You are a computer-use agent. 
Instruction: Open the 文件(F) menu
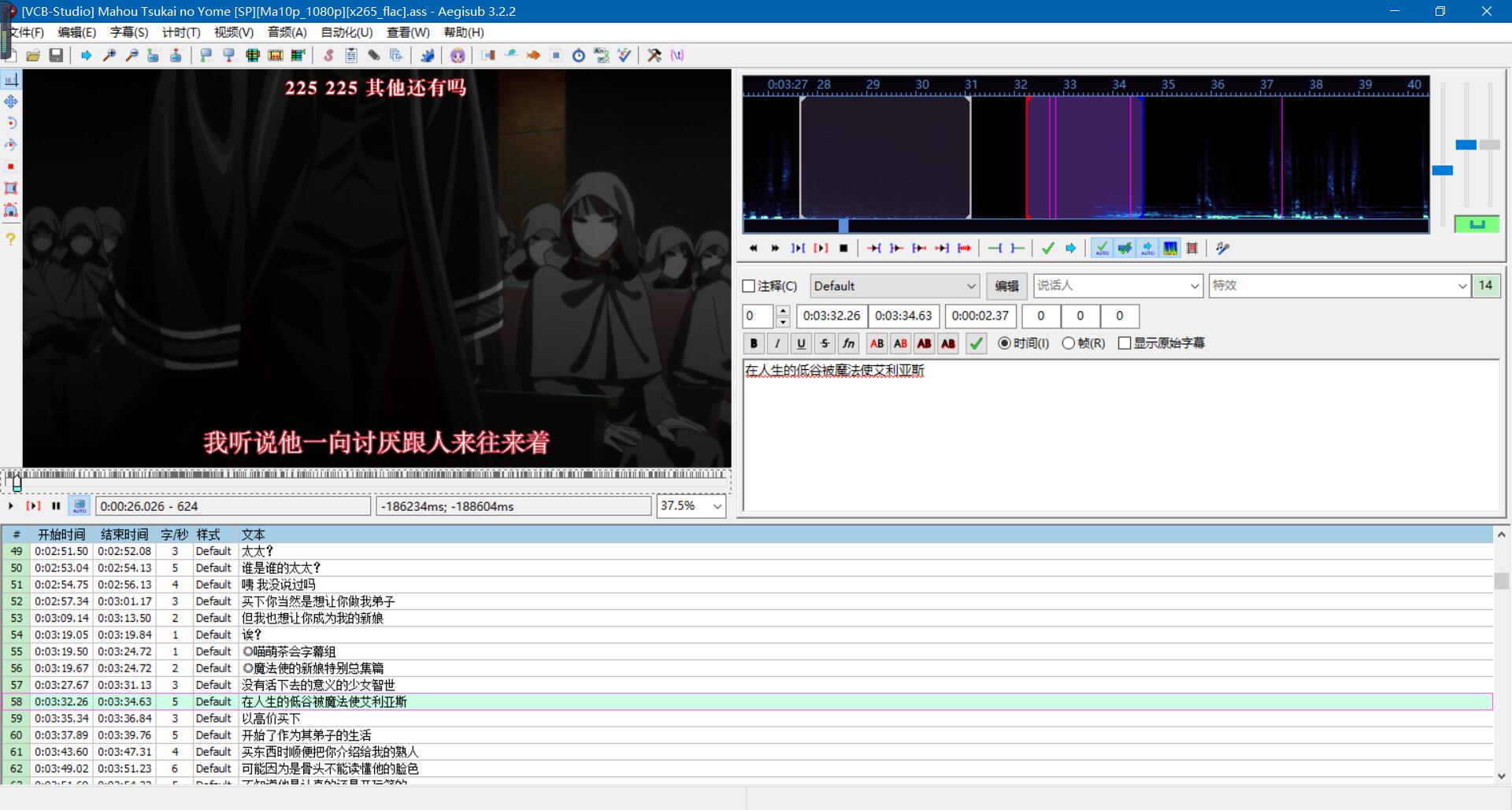click(26, 32)
